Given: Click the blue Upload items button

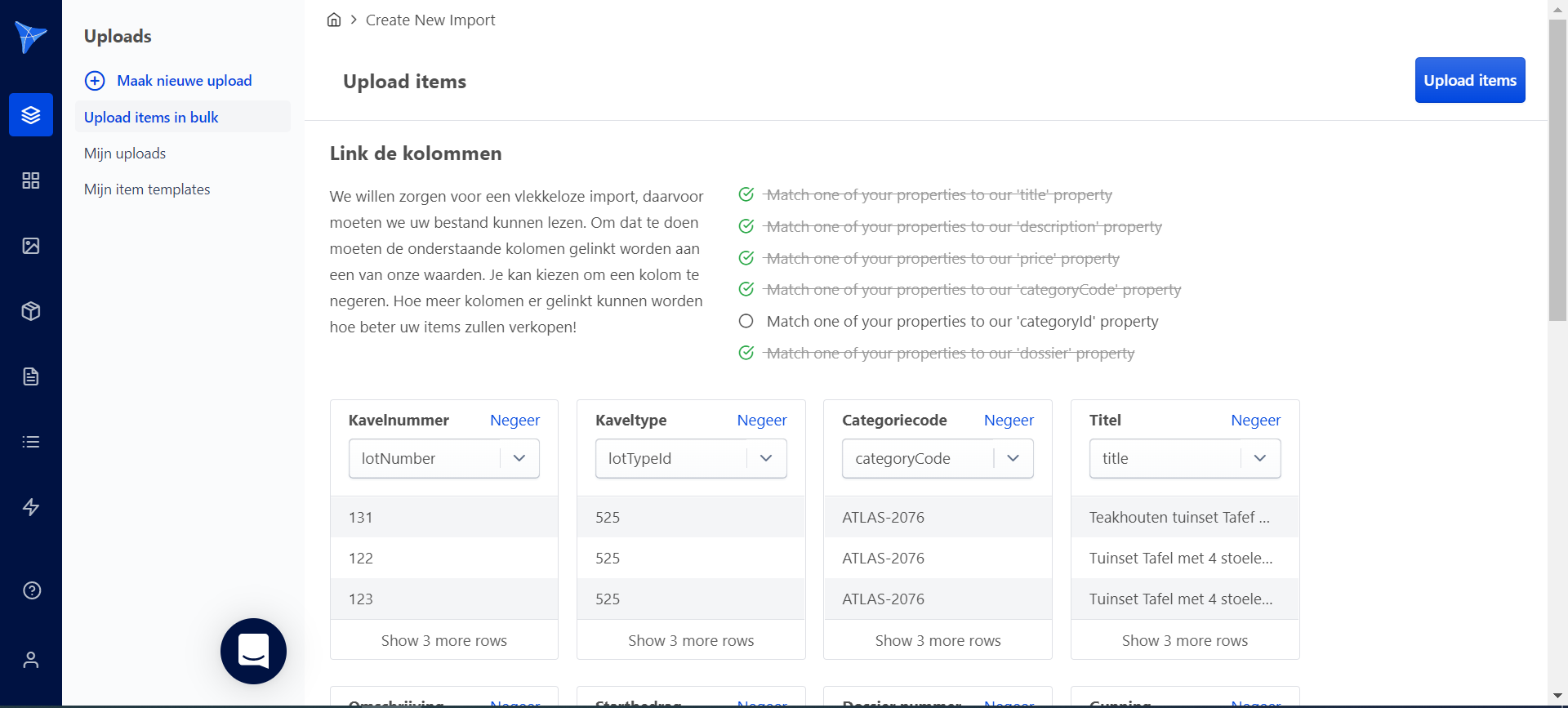Looking at the screenshot, I should [x=1469, y=80].
